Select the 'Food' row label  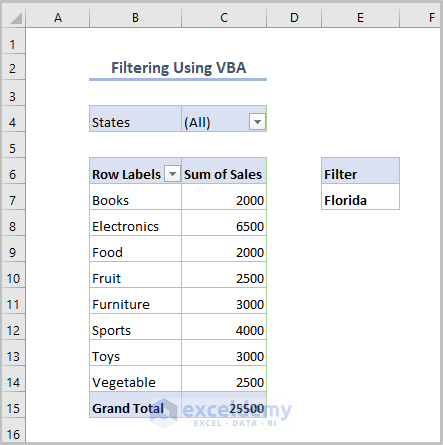(x=135, y=249)
